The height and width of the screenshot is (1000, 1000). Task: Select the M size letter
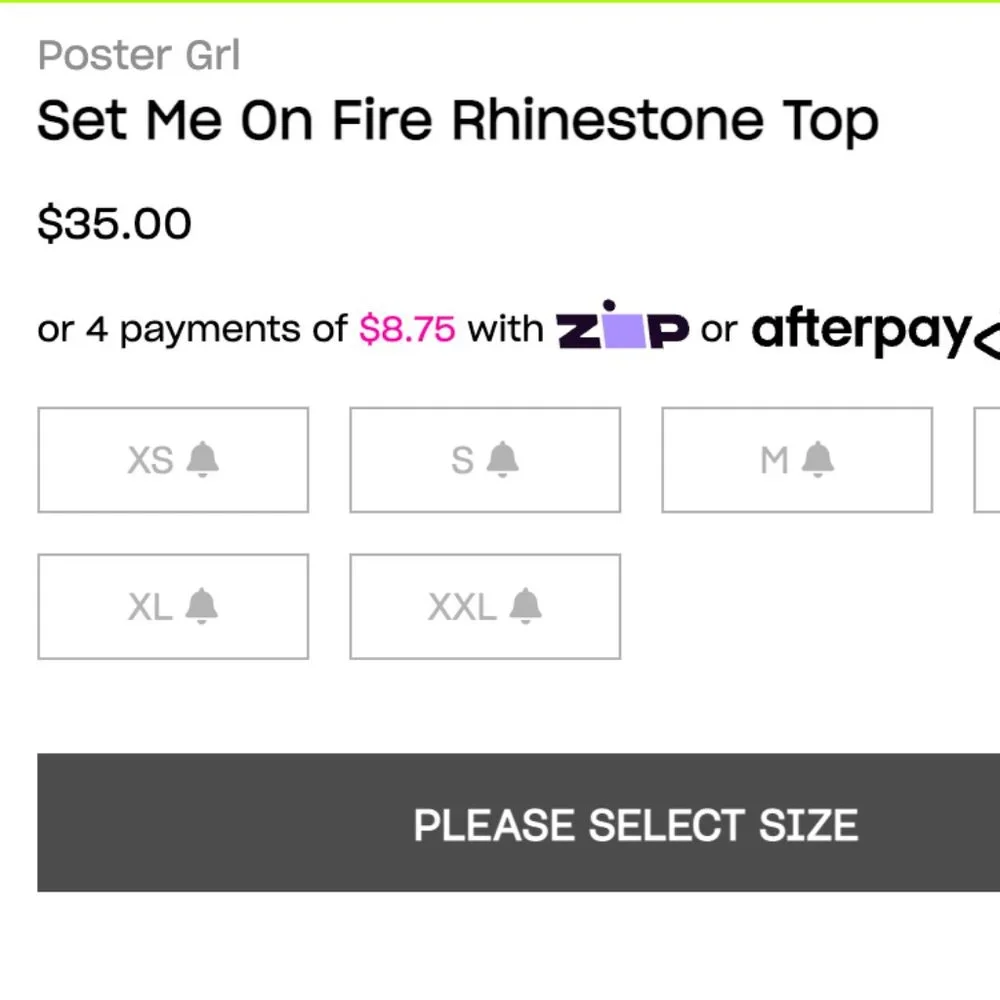pos(774,461)
